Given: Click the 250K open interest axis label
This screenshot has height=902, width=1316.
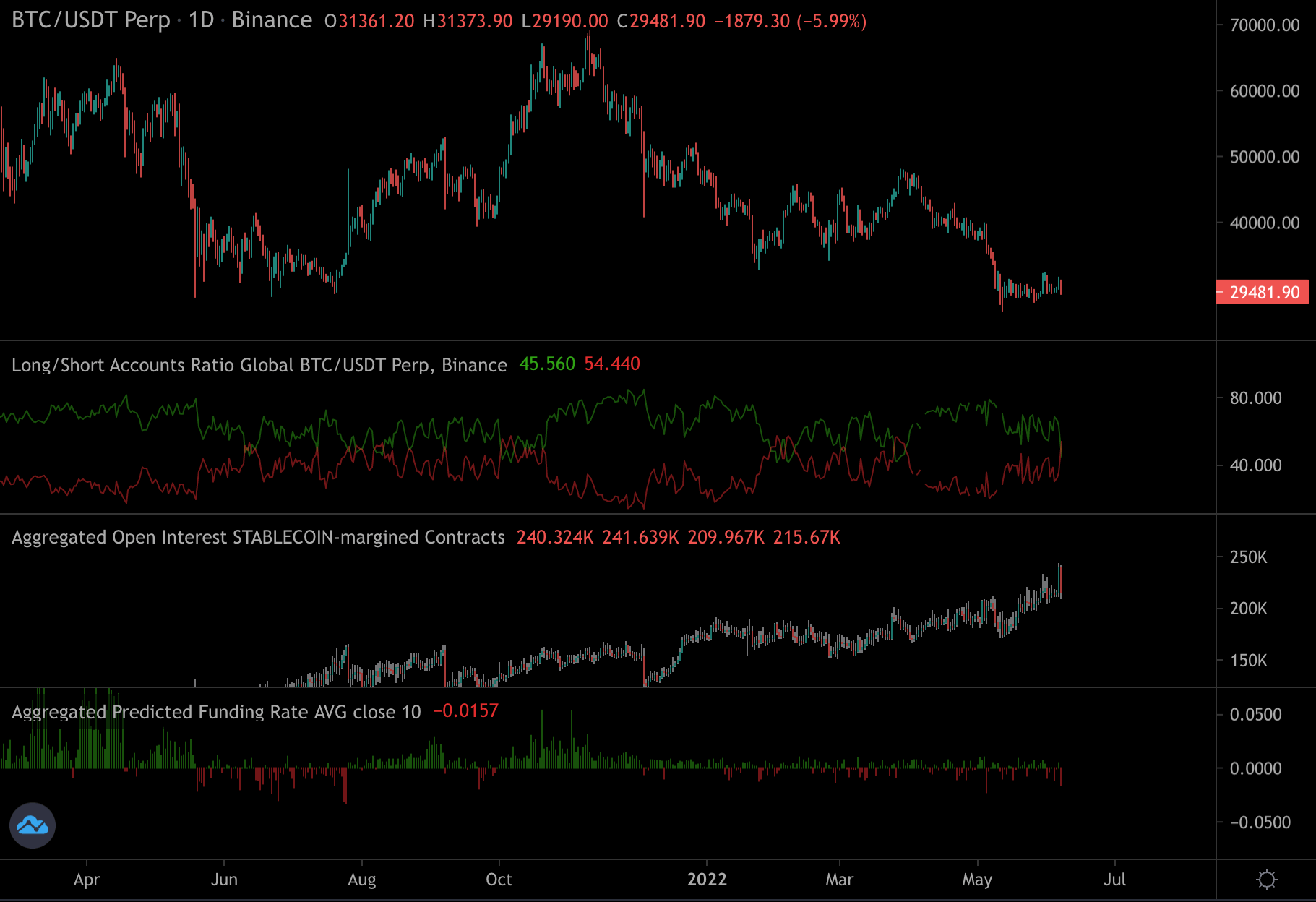Looking at the screenshot, I should click(1248, 557).
